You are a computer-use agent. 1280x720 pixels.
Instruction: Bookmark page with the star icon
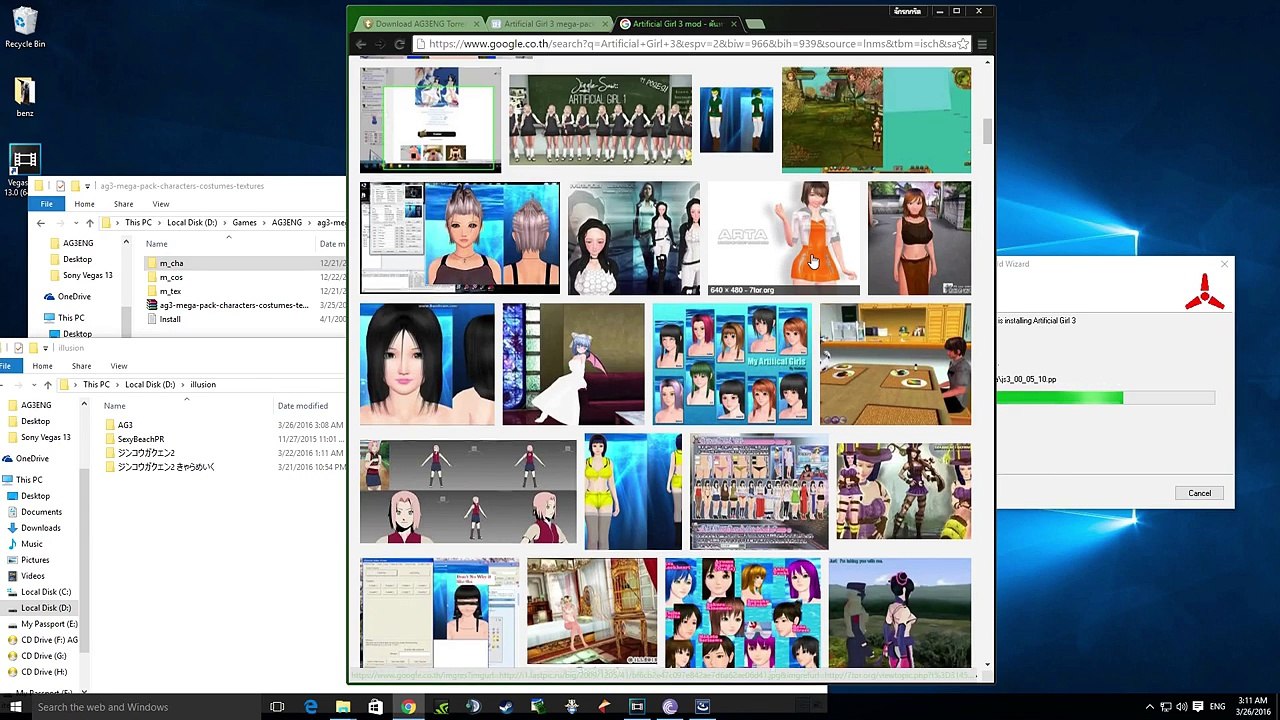click(x=963, y=44)
